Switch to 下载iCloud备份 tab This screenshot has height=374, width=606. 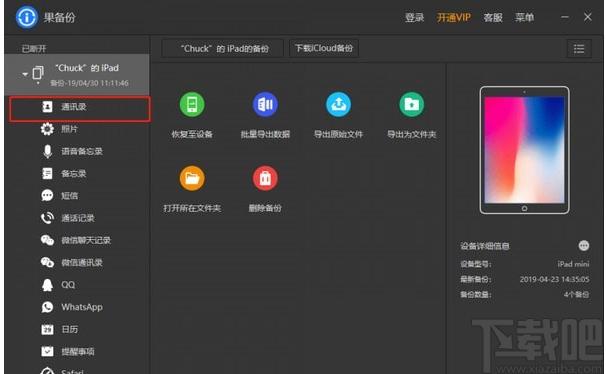(324, 48)
